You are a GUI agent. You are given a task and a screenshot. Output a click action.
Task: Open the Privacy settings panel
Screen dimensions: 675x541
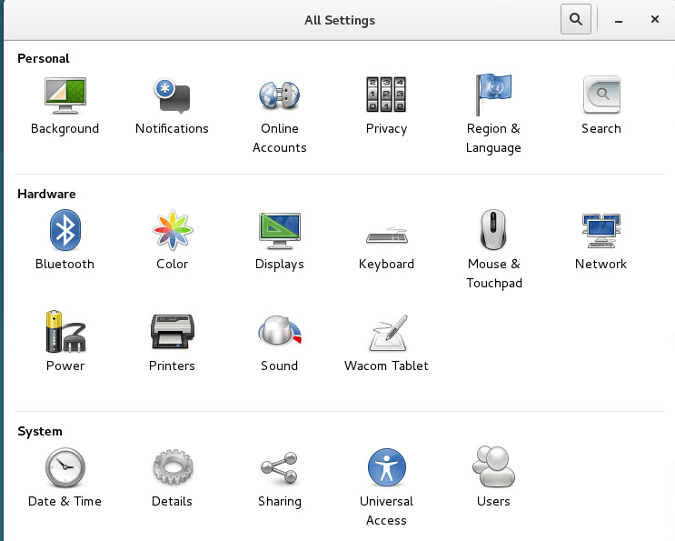[x=386, y=96]
